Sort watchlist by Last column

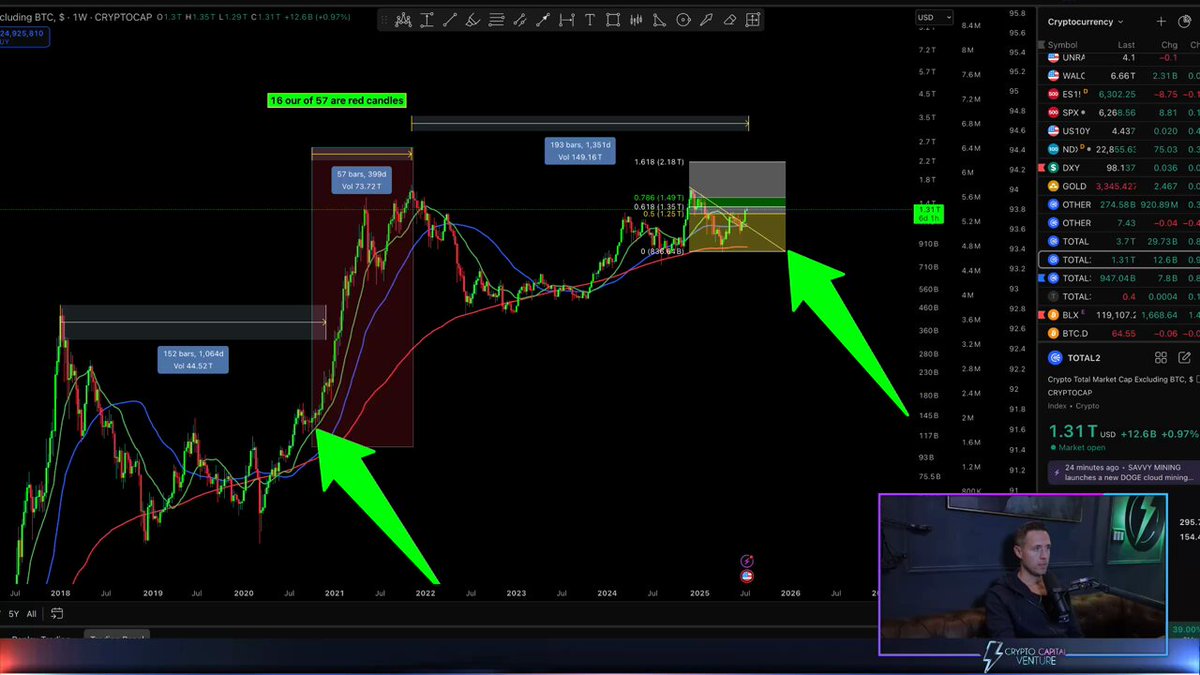pyautogui.click(x=1126, y=45)
